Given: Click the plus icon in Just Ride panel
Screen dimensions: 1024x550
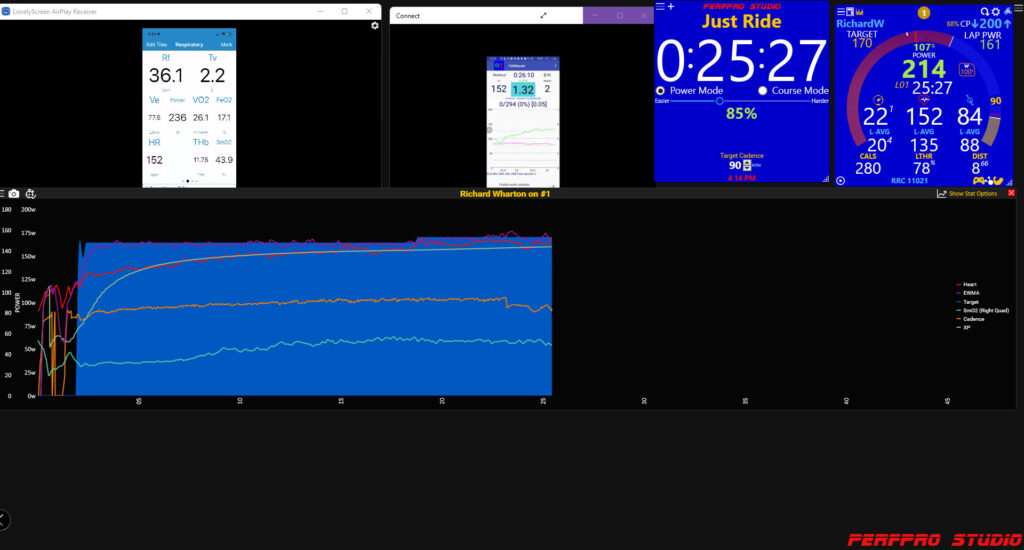Looking at the screenshot, I should (671, 7).
